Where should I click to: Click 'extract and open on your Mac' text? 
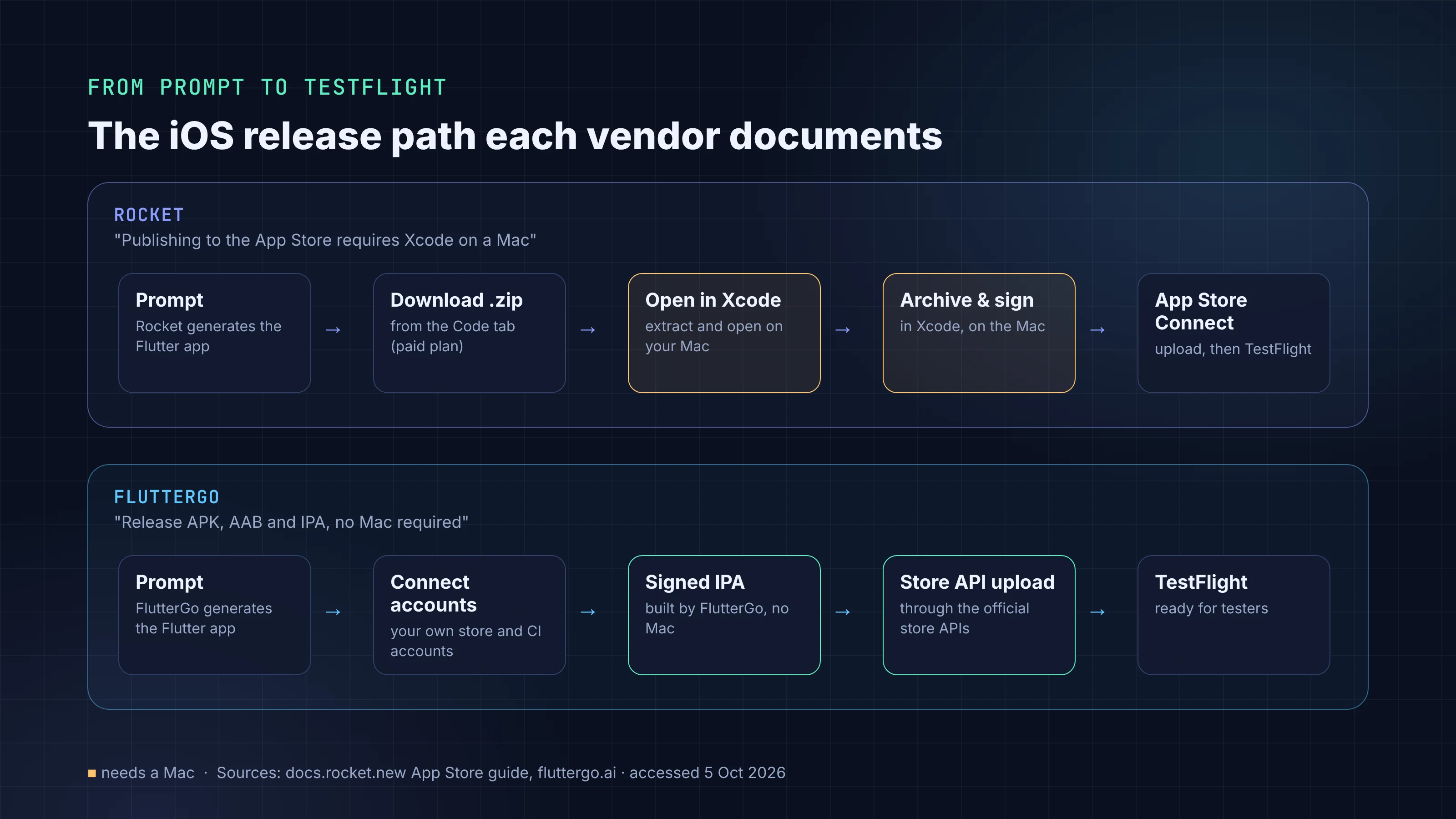pyautogui.click(x=714, y=336)
